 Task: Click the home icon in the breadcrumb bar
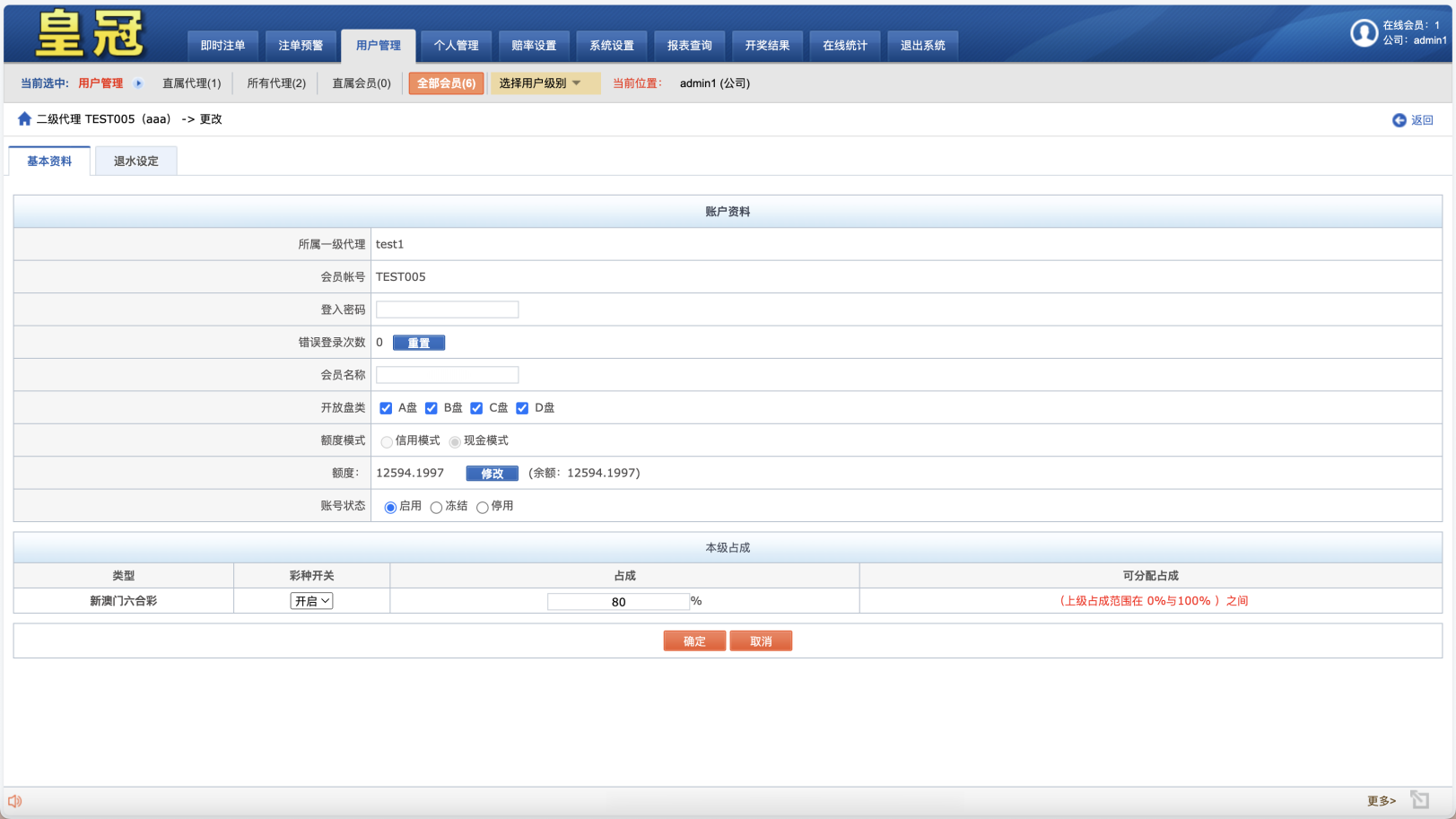click(x=24, y=118)
